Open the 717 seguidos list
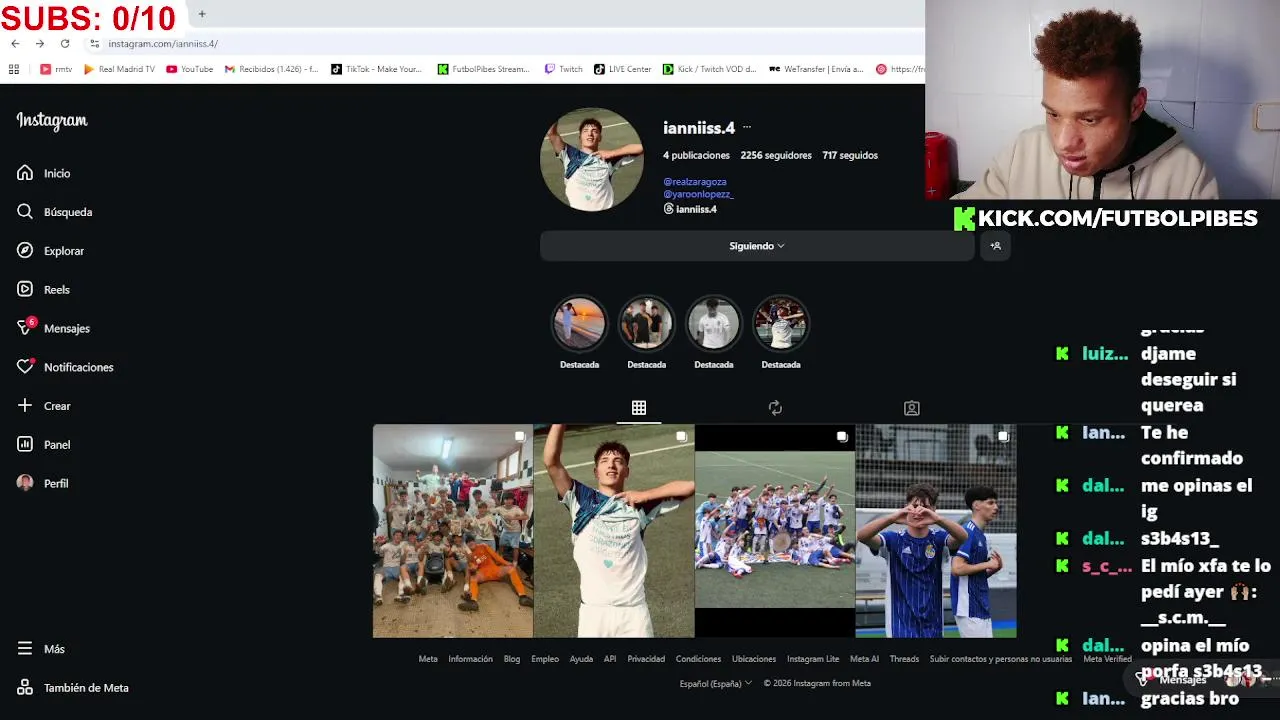Screen dimensions: 1280x720 [x=850, y=155]
